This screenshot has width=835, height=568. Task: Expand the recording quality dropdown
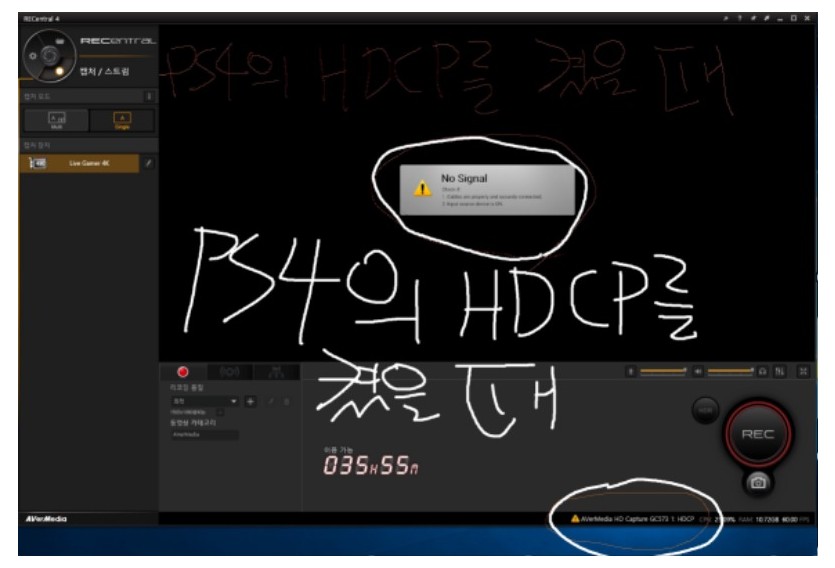pos(204,401)
